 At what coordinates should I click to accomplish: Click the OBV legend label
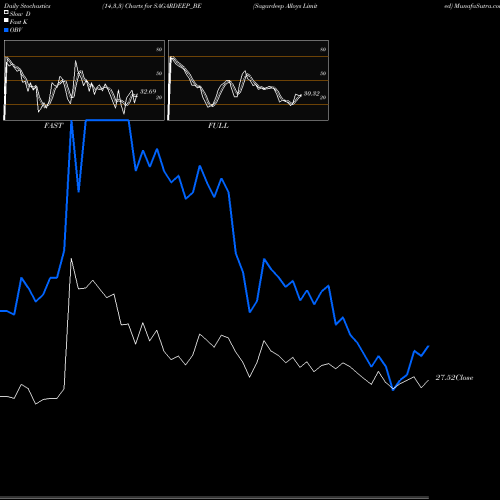[16, 30]
